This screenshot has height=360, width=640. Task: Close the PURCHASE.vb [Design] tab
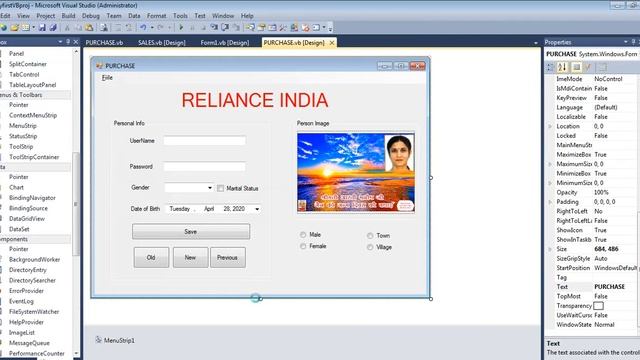coord(332,42)
